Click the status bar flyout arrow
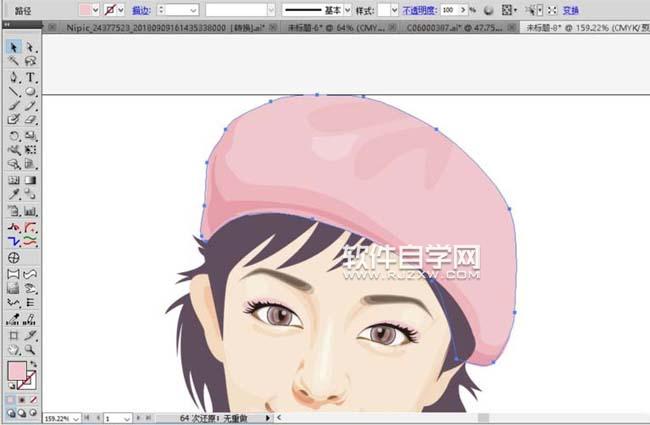 267,418
